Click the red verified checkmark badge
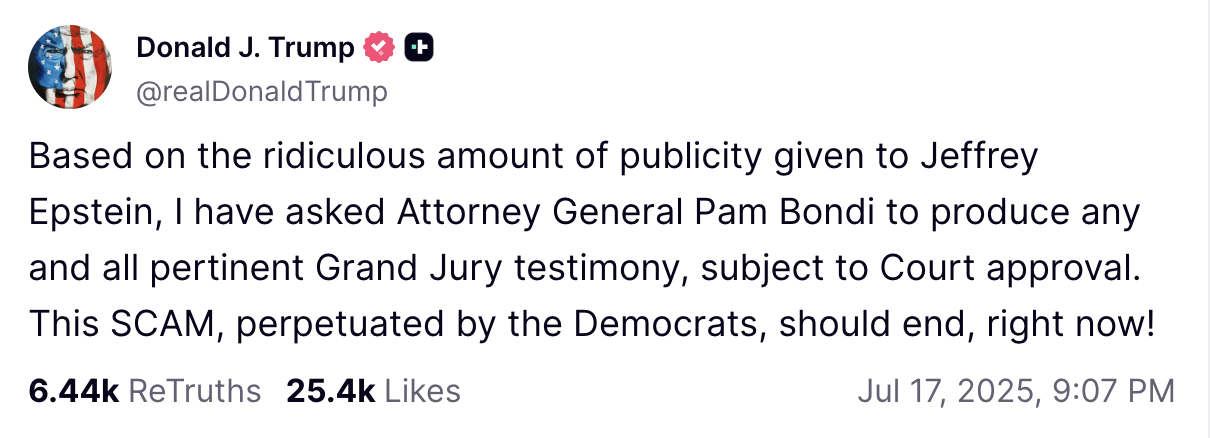The height and width of the screenshot is (438, 1210). tap(379, 47)
